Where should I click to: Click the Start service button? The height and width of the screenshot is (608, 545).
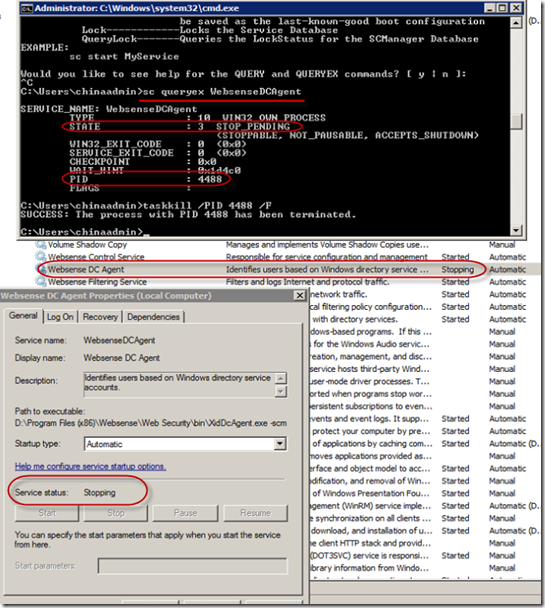pos(47,513)
